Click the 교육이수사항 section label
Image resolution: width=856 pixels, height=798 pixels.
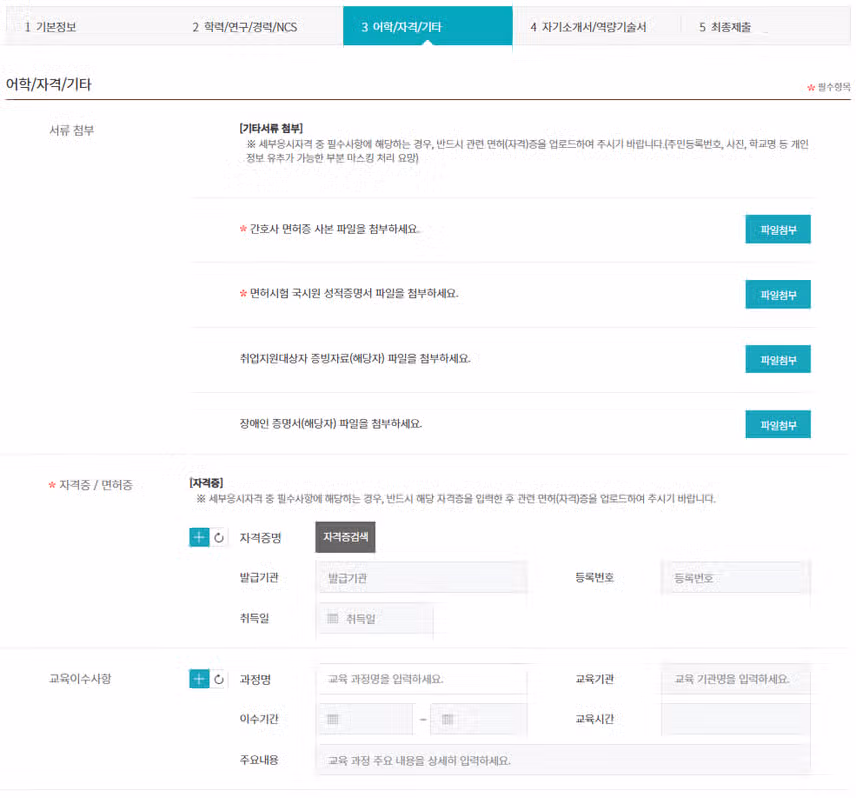pos(80,678)
